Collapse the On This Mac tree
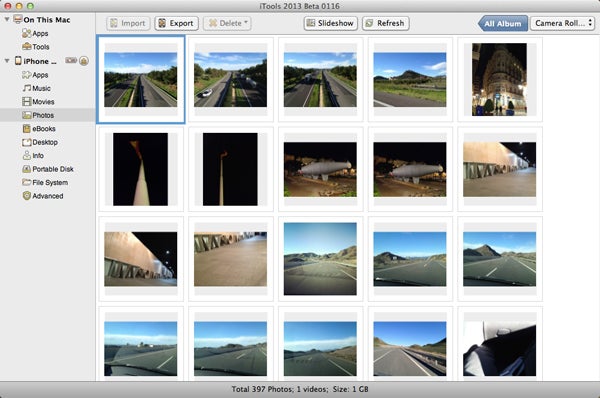Image resolution: width=600 pixels, height=398 pixels. [7, 19]
